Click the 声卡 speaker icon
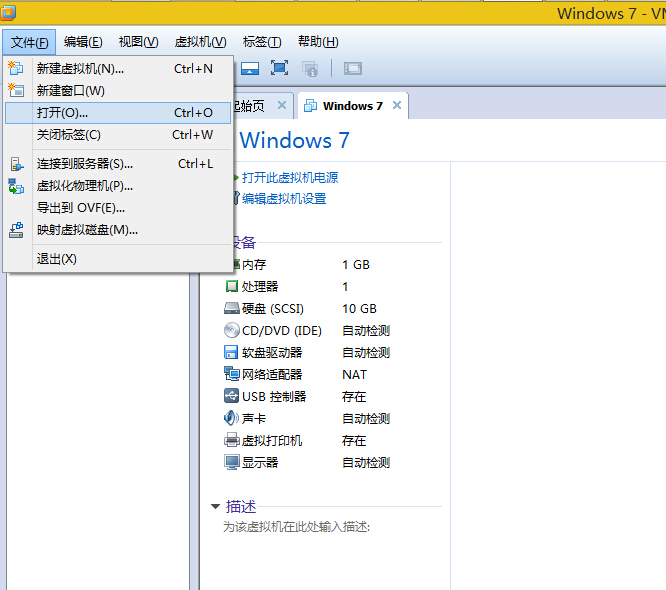666x590 pixels. click(231, 418)
